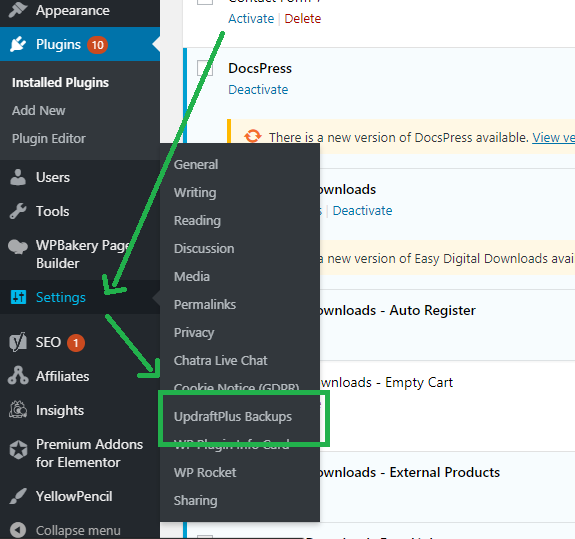Click the Collapse menu arrow icon
This screenshot has width=575, height=539.
click(18, 530)
